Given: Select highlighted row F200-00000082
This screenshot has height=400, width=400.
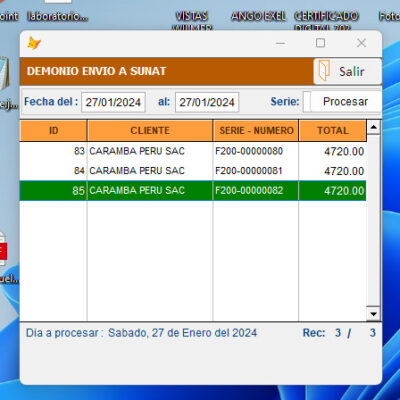Looking at the screenshot, I should pos(193,191).
